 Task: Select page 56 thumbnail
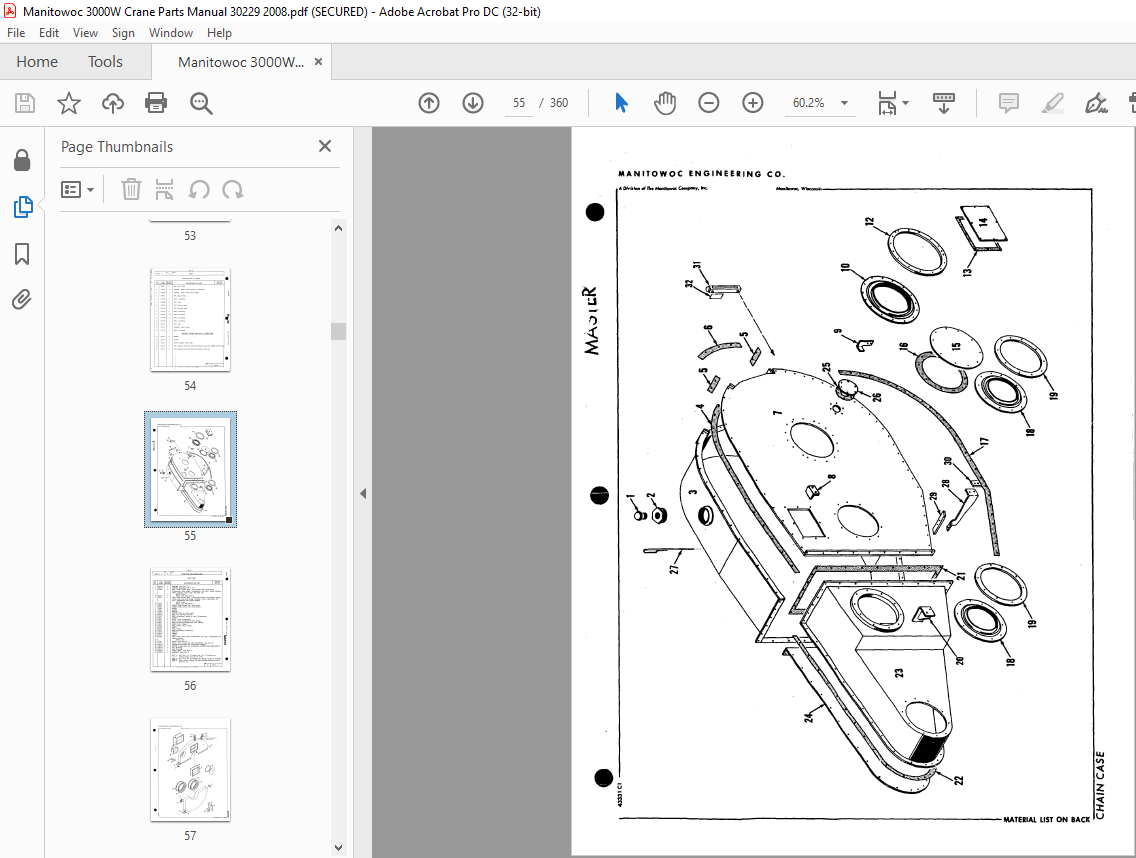point(190,620)
